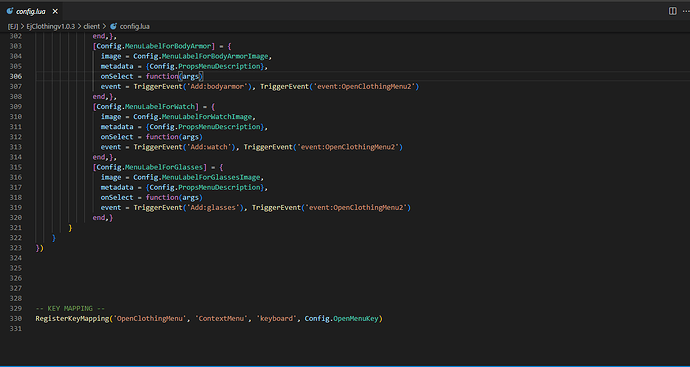Viewport: 690px width, 367px height.
Task: Select line number 315 in the gutter
Action: pyautogui.click(x=15, y=167)
